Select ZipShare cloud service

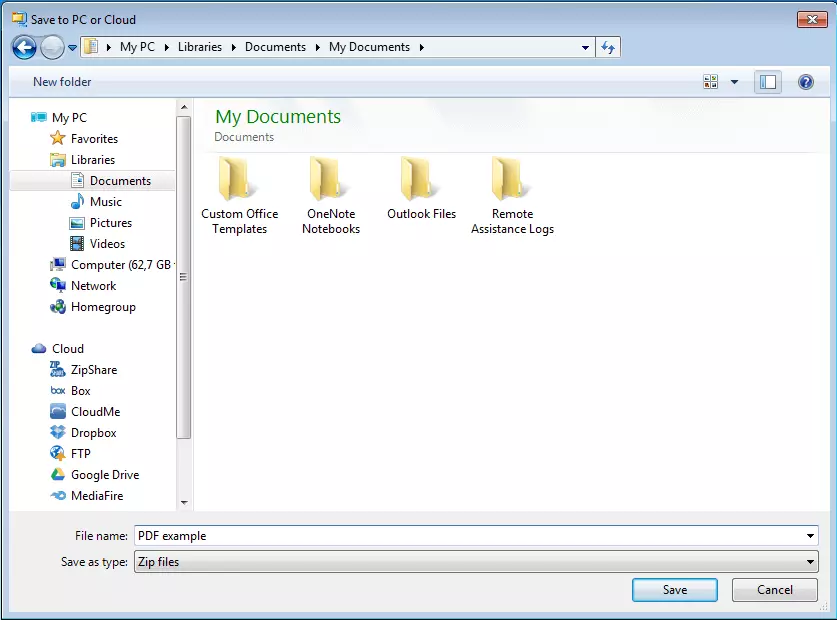pyautogui.click(x=94, y=370)
